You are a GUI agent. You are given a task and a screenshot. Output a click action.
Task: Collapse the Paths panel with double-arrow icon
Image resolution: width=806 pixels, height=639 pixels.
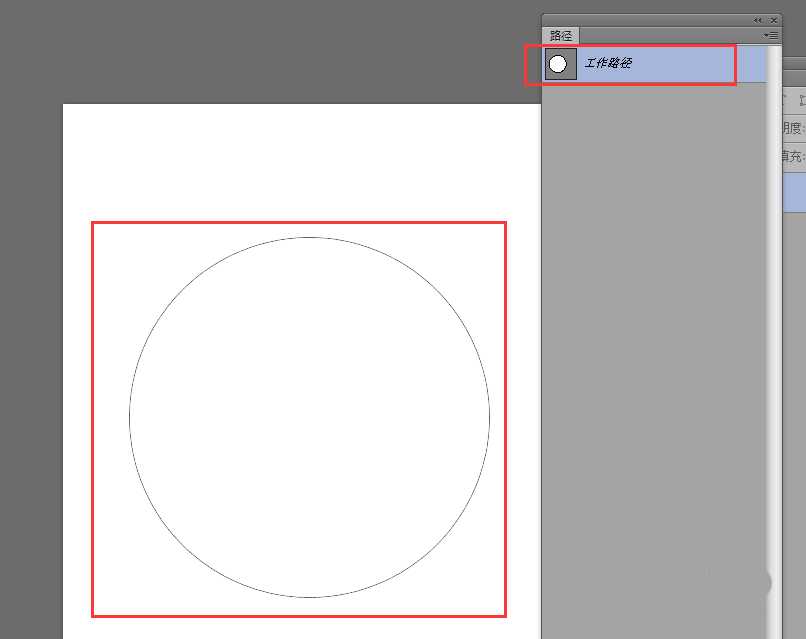[757, 20]
